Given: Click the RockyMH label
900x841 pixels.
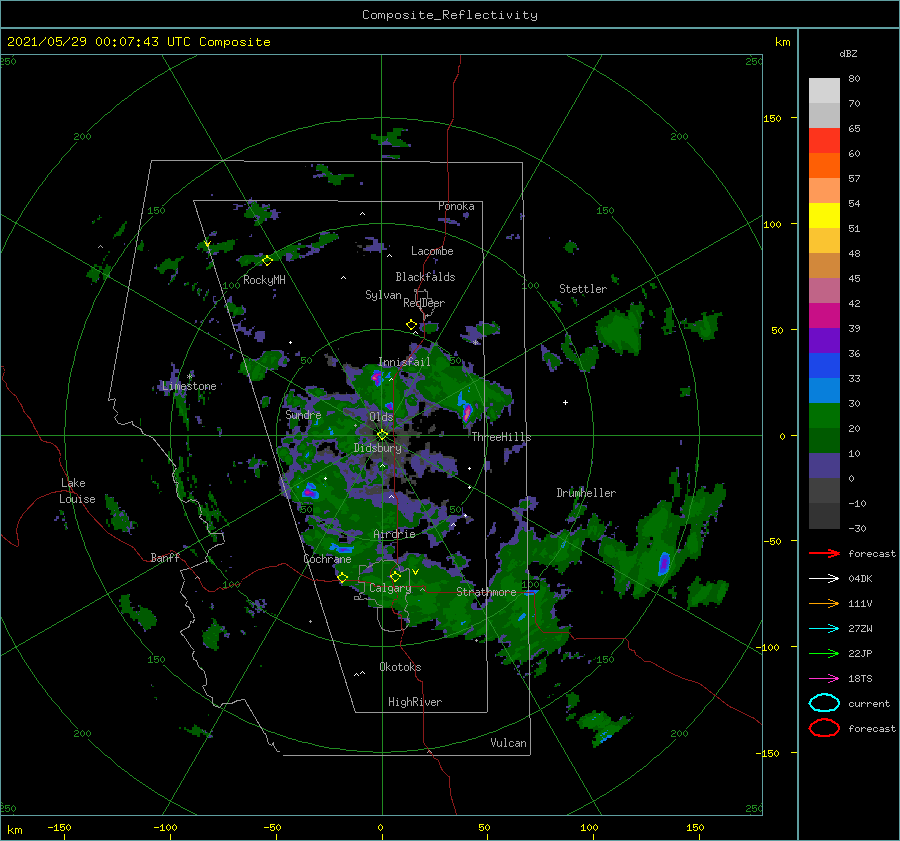Looking at the screenshot, I should 264,280.
